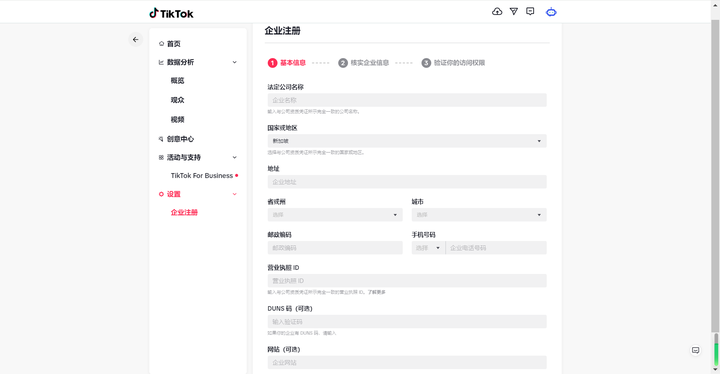
Task: Click the home icon next to 首页
Action: (x=161, y=44)
